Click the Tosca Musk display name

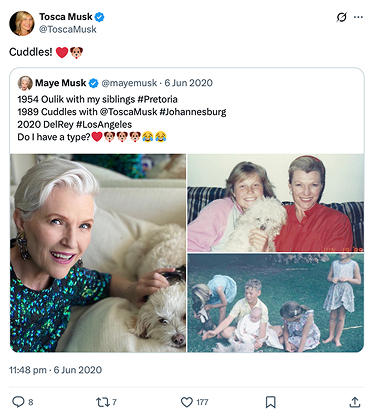pyautogui.click(x=66, y=17)
